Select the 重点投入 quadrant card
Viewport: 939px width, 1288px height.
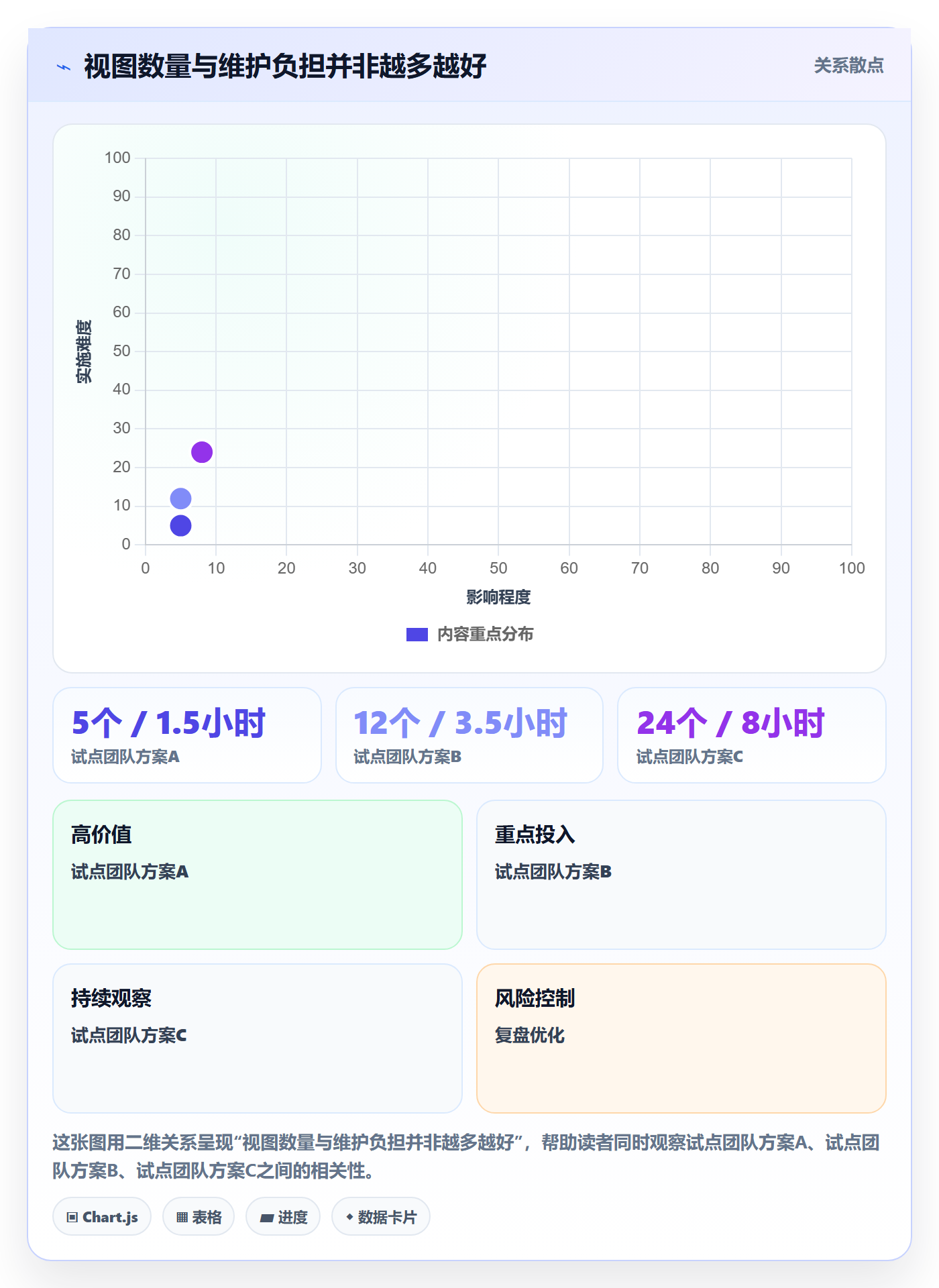coord(681,875)
